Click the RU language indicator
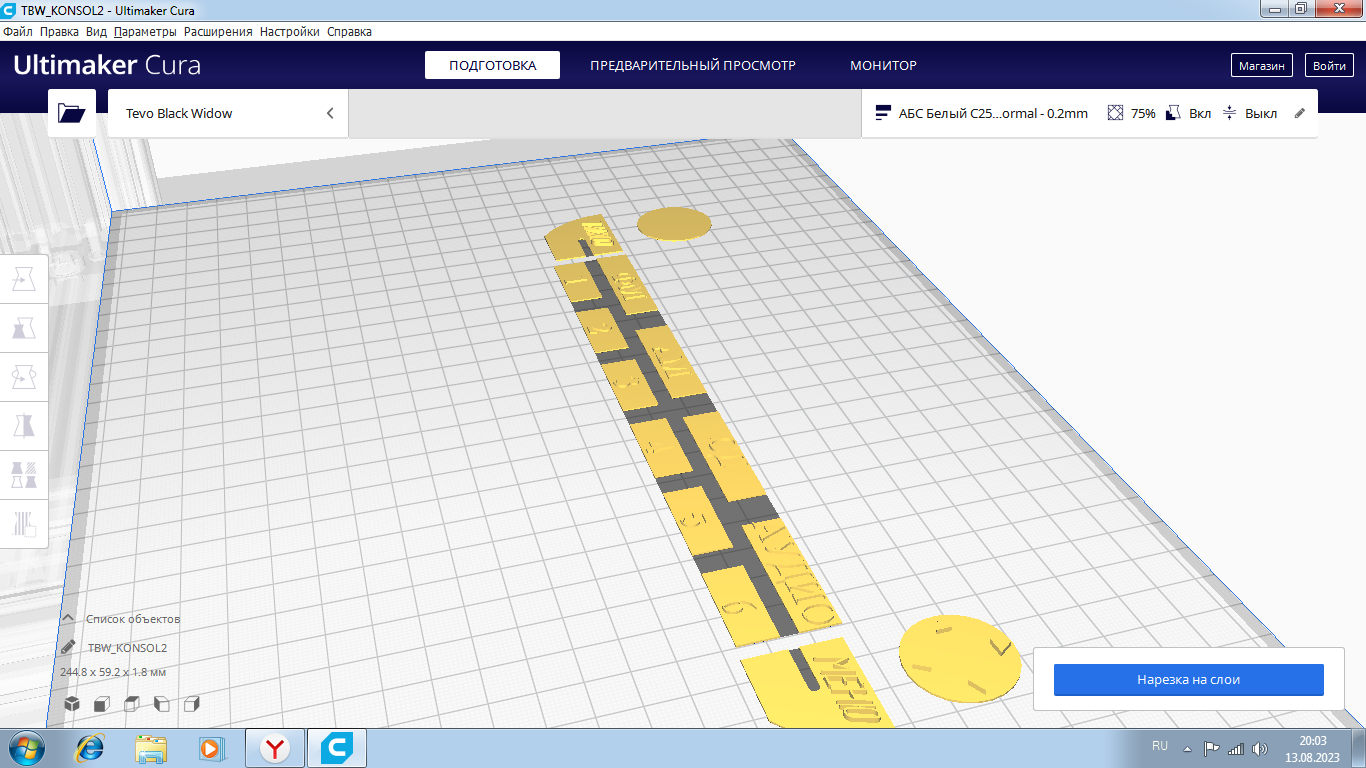This screenshot has width=1366, height=768. [1160, 746]
